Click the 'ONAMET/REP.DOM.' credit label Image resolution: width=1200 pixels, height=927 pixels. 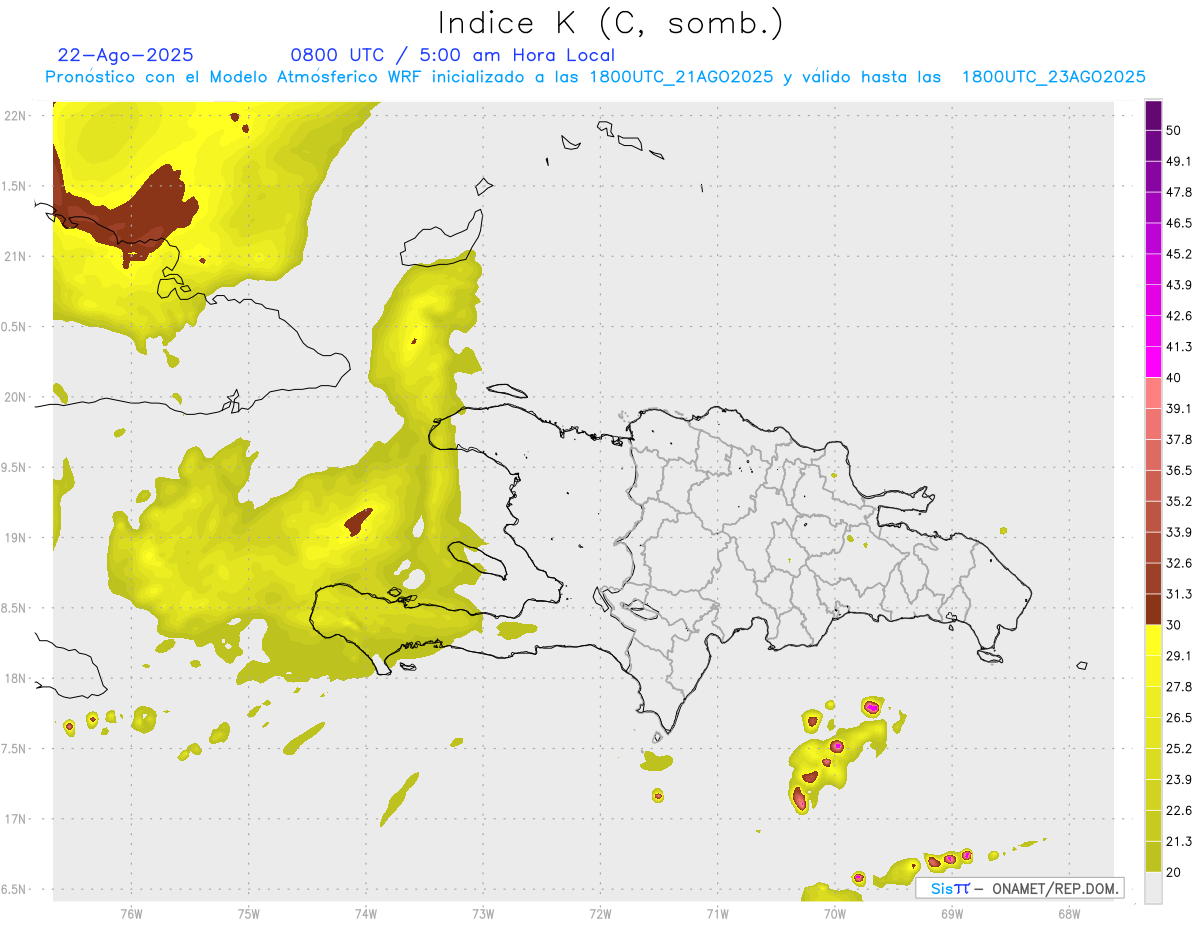pyautogui.click(x=1055, y=889)
